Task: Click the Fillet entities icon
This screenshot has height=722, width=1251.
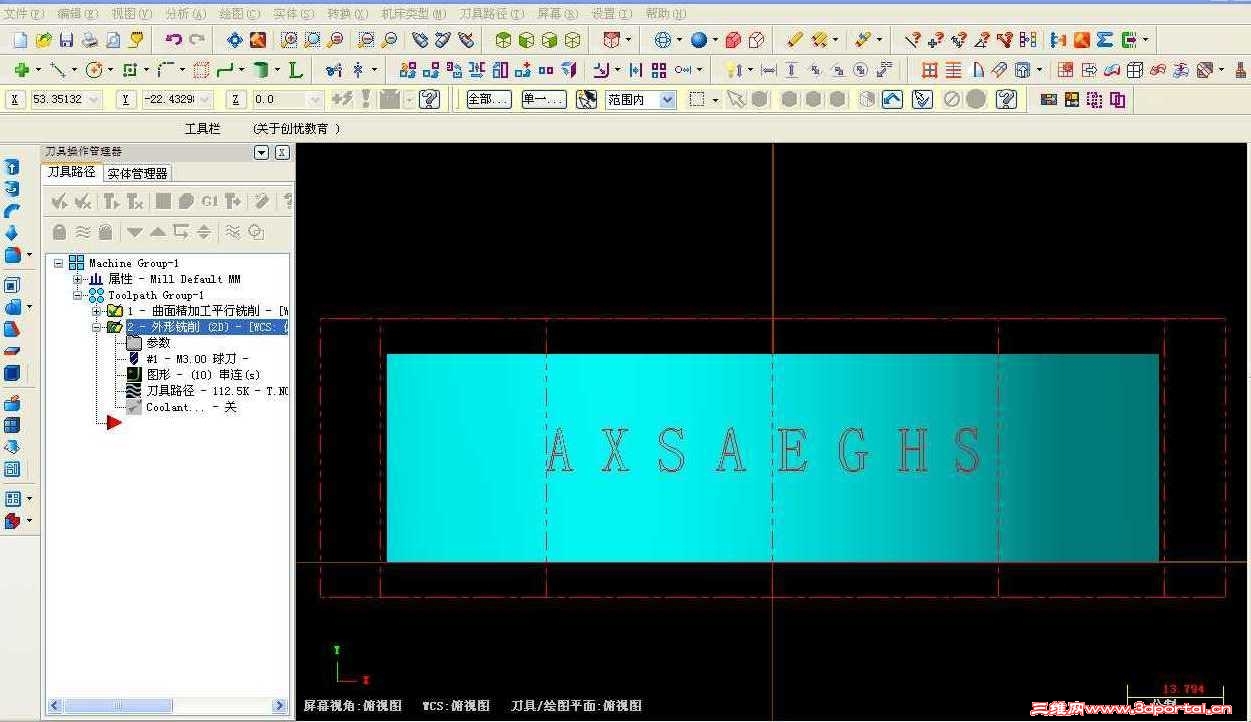Action: [x=165, y=70]
